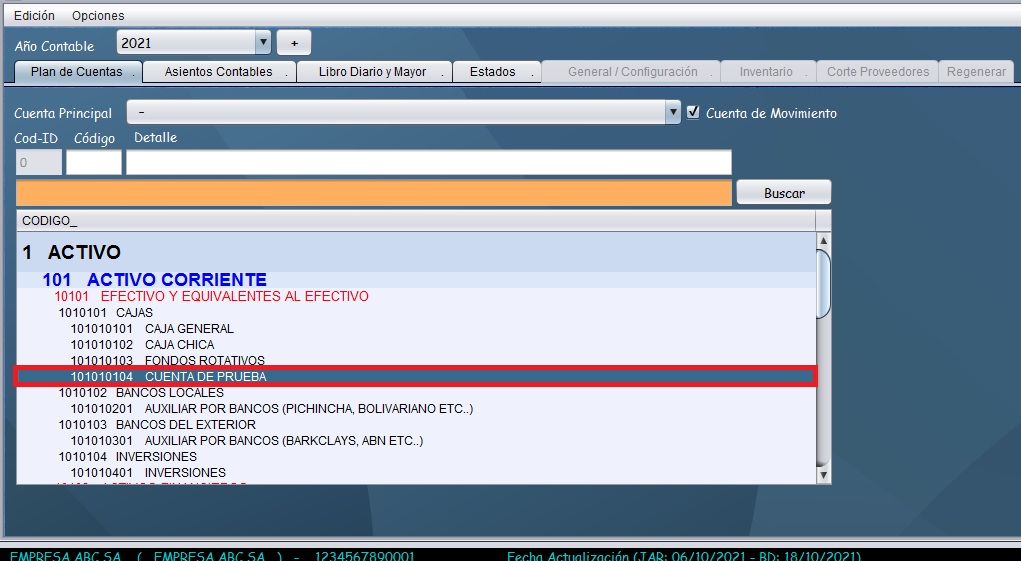This screenshot has width=1021, height=561.
Task: Open the Edición menu
Action: (x=33, y=16)
